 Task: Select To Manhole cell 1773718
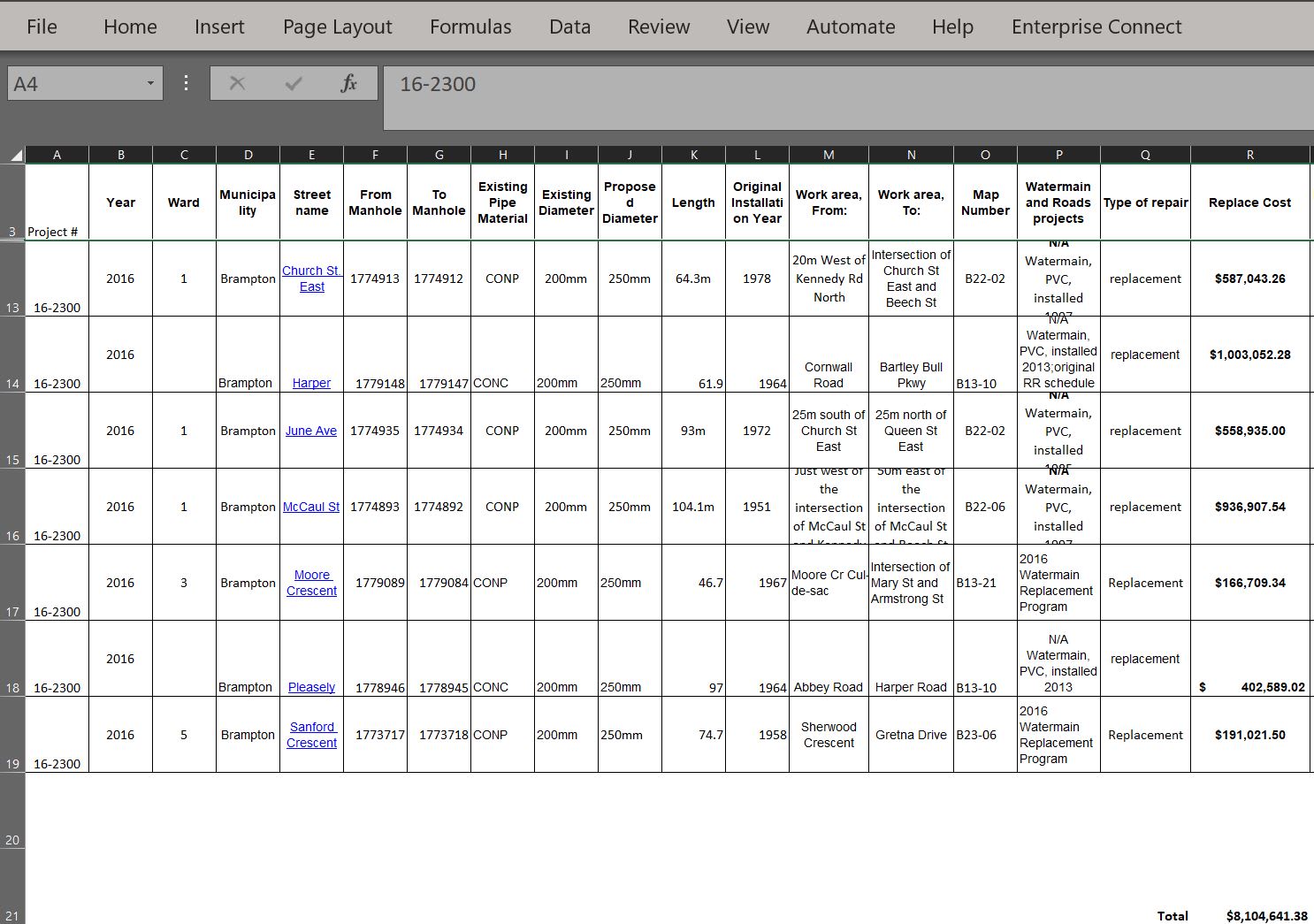point(439,735)
